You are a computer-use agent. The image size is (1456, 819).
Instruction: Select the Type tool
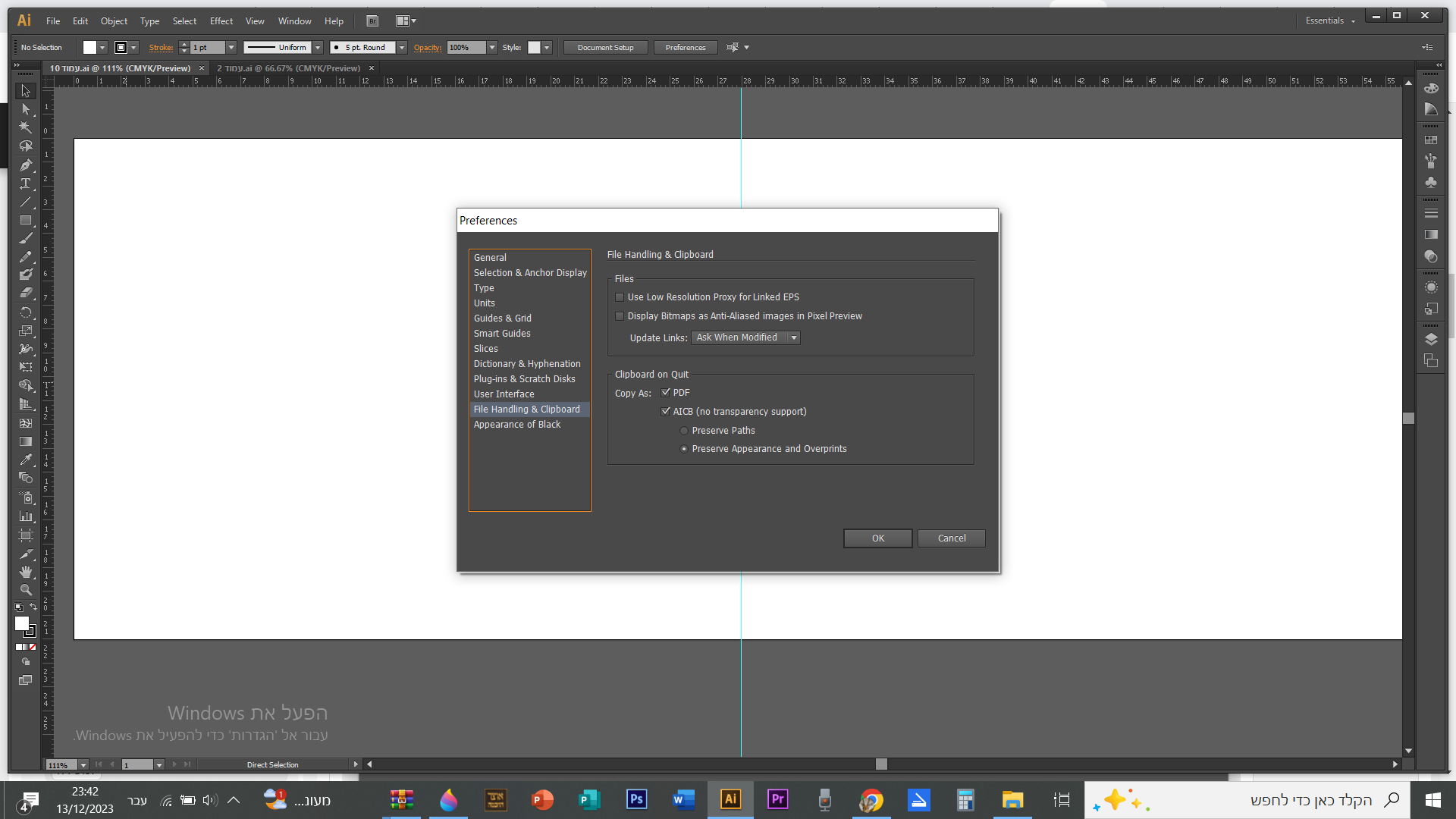tap(25, 184)
